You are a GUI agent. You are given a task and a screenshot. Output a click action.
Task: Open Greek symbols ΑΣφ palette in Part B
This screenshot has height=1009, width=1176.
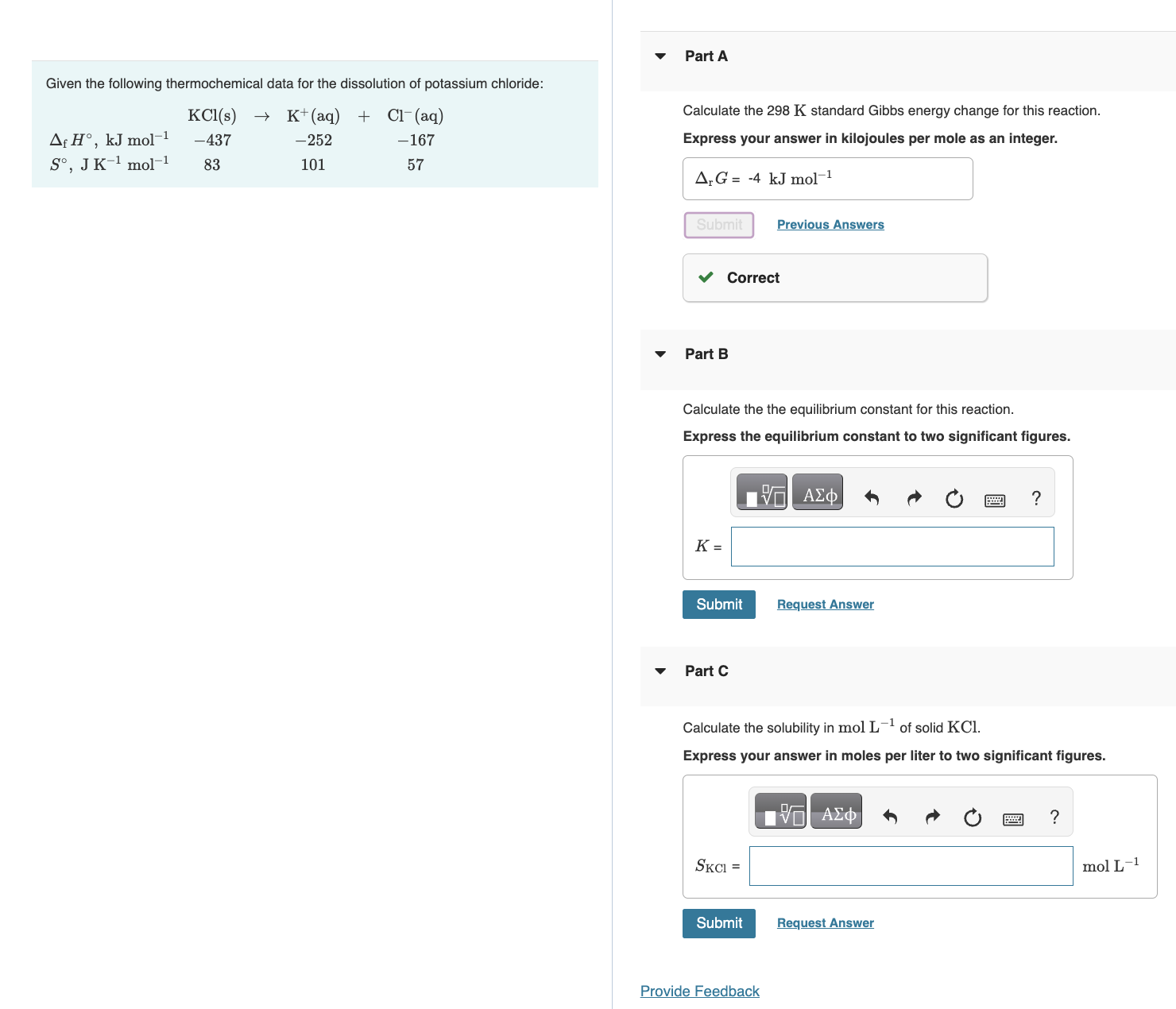(x=818, y=492)
